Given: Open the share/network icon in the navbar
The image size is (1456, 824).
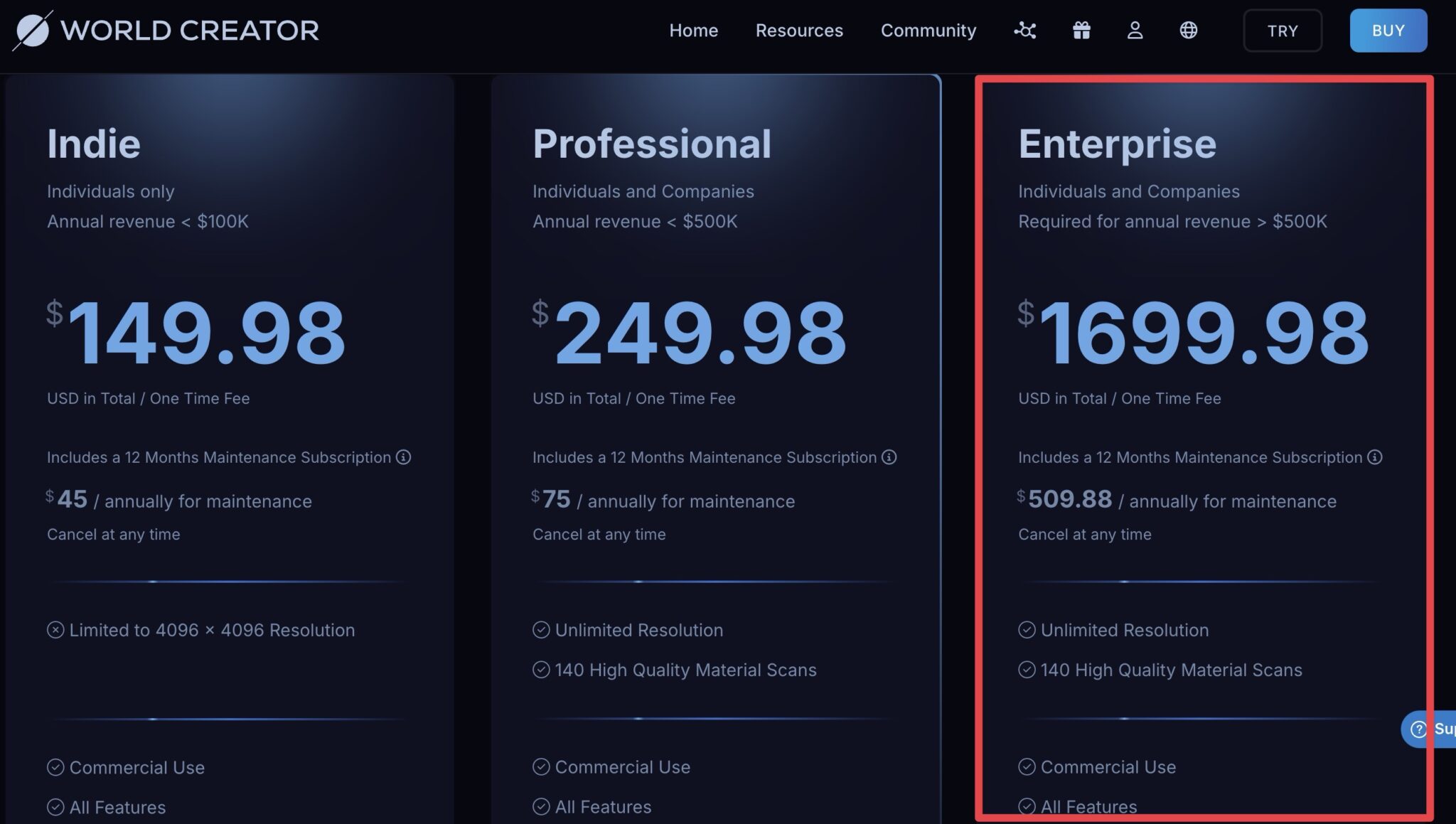Looking at the screenshot, I should (x=1024, y=30).
